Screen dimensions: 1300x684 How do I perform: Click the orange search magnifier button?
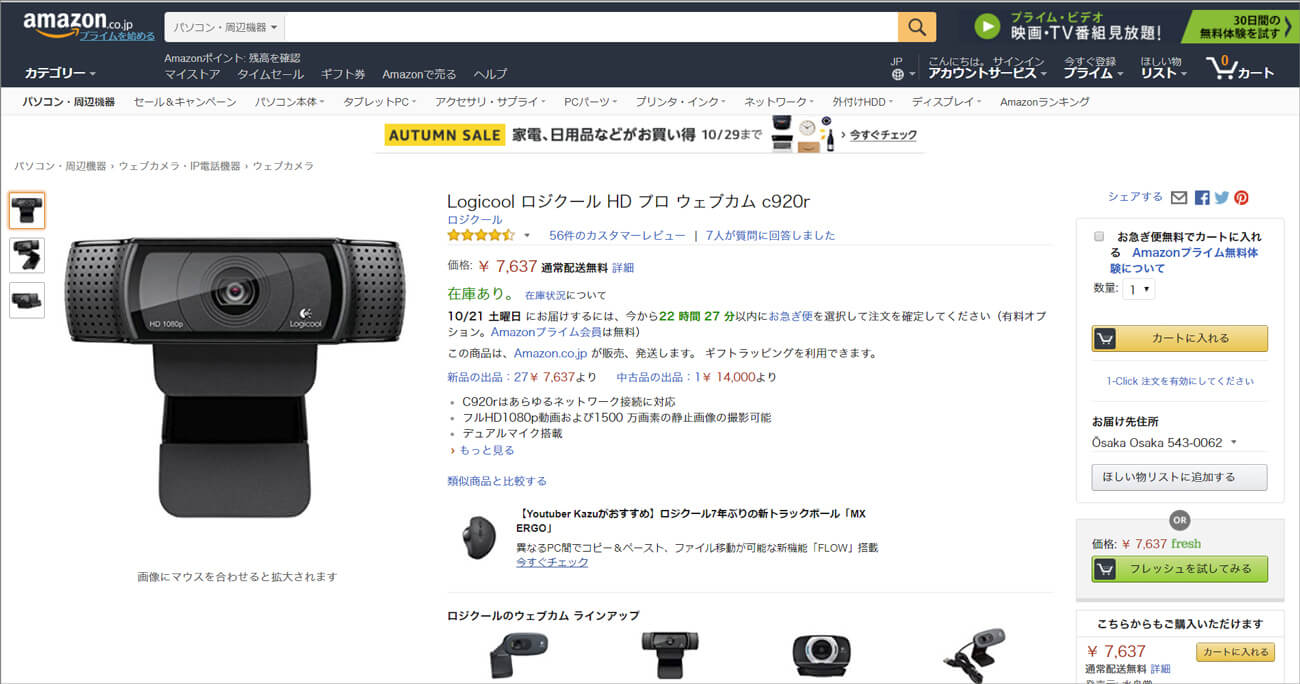(917, 27)
